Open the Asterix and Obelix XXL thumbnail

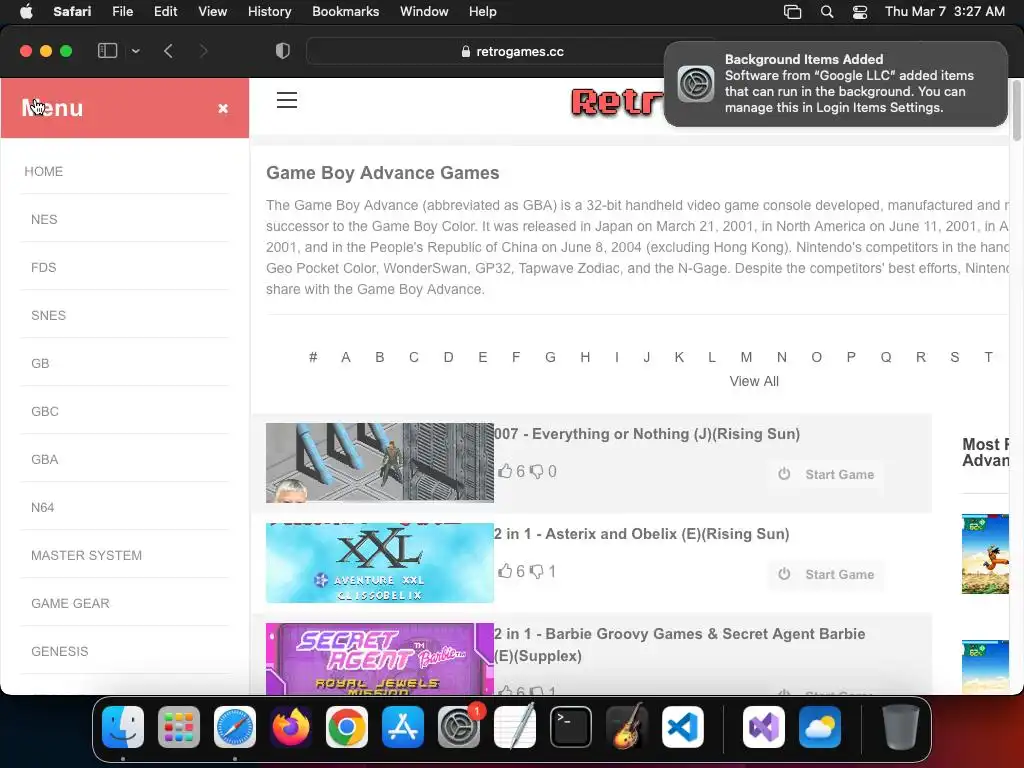(x=379, y=562)
